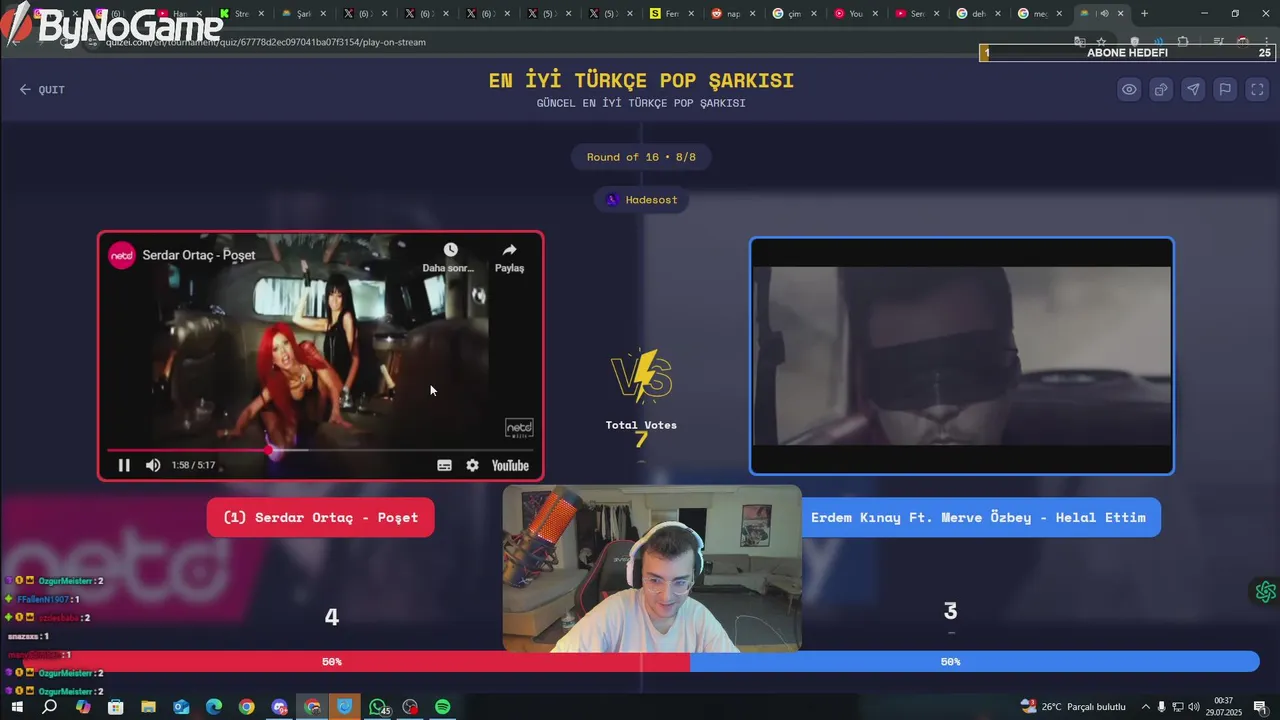Switch to the 'meg' Google tab
Viewport: 1280px width, 720px height.
coord(1040,14)
